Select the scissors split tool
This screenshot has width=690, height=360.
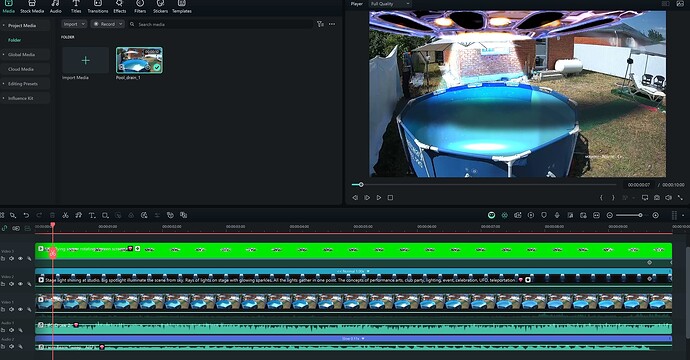[x=65, y=215]
